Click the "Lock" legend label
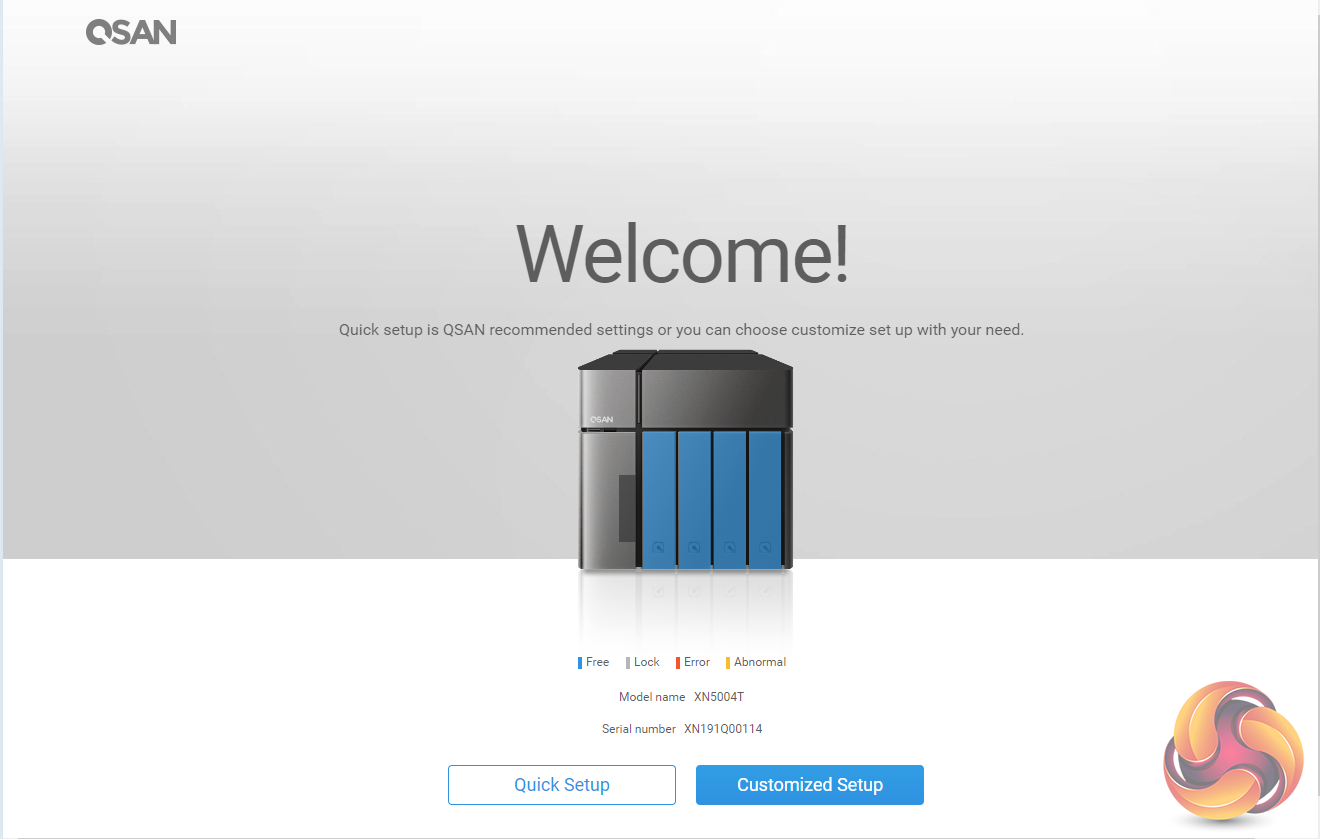 [647, 662]
